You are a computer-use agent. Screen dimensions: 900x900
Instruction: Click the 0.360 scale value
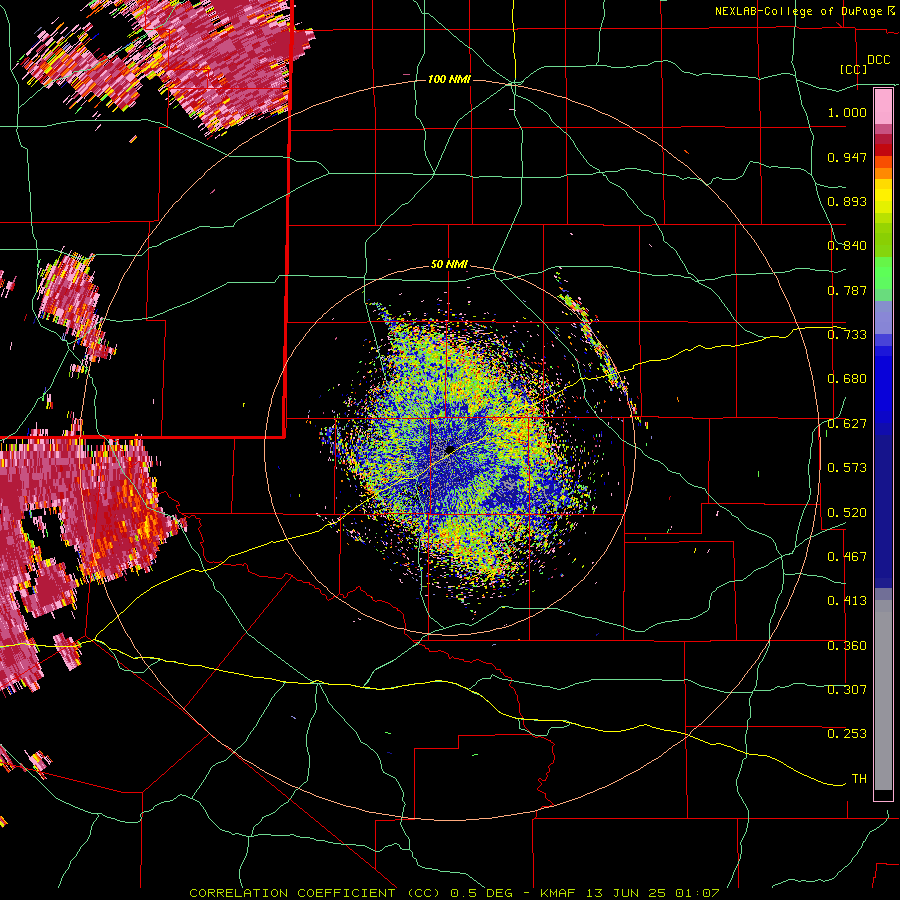[847, 646]
